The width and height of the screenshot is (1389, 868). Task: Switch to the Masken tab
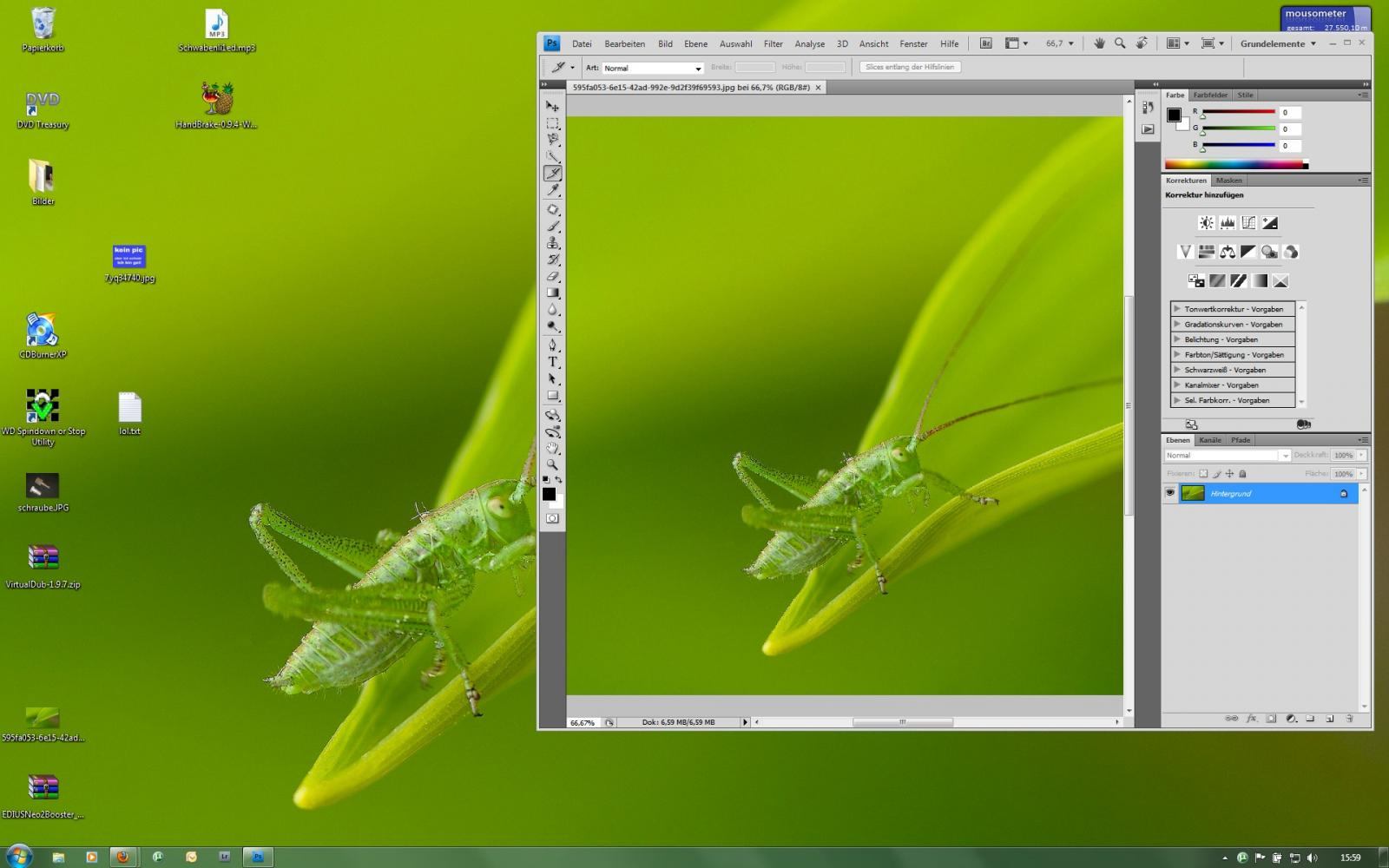click(x=1228, y=181)
